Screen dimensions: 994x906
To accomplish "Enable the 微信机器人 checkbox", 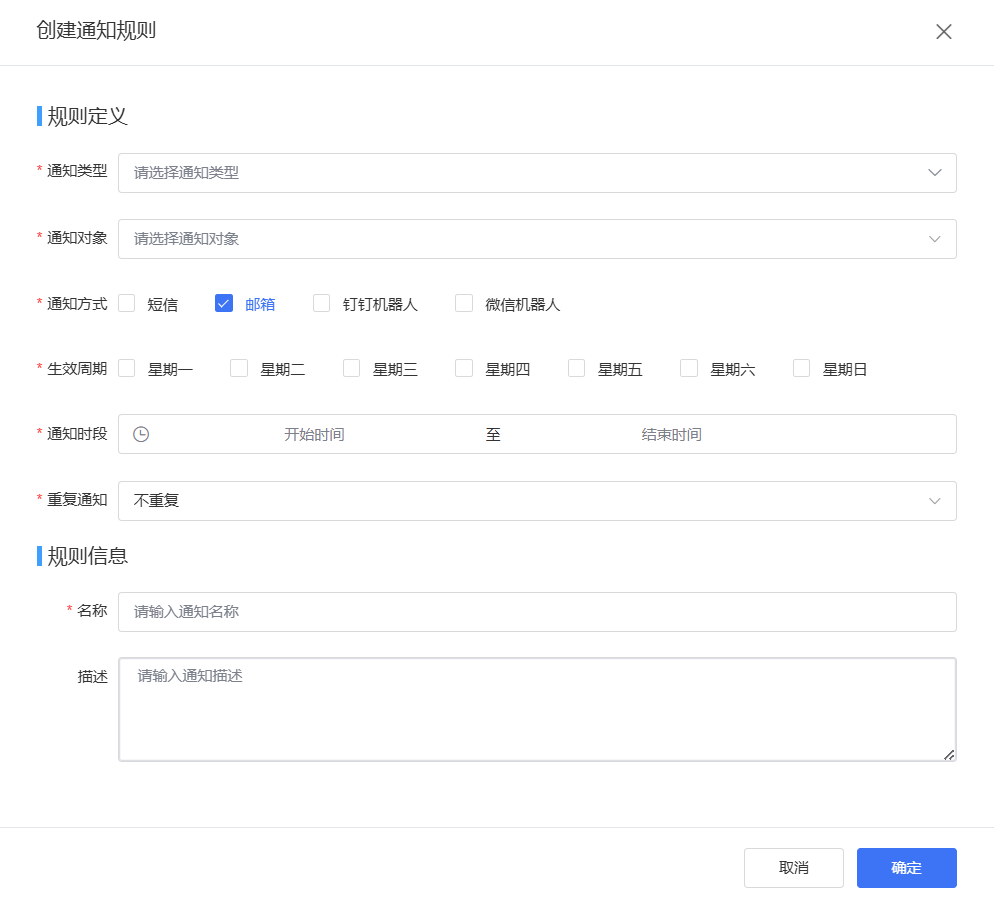I will [x=464, y=304].
